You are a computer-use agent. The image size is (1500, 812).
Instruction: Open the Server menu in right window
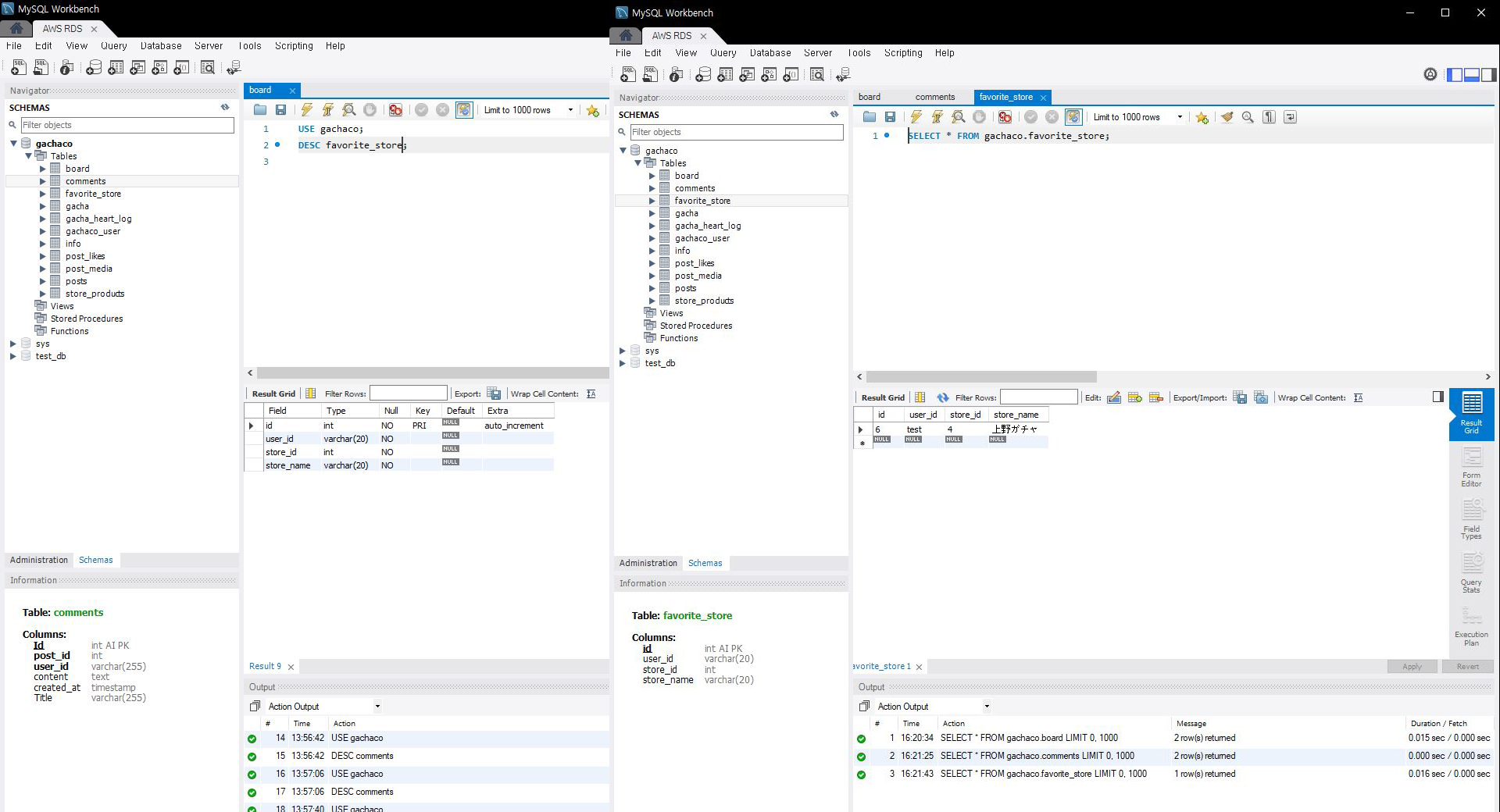(x=818, y=53)
